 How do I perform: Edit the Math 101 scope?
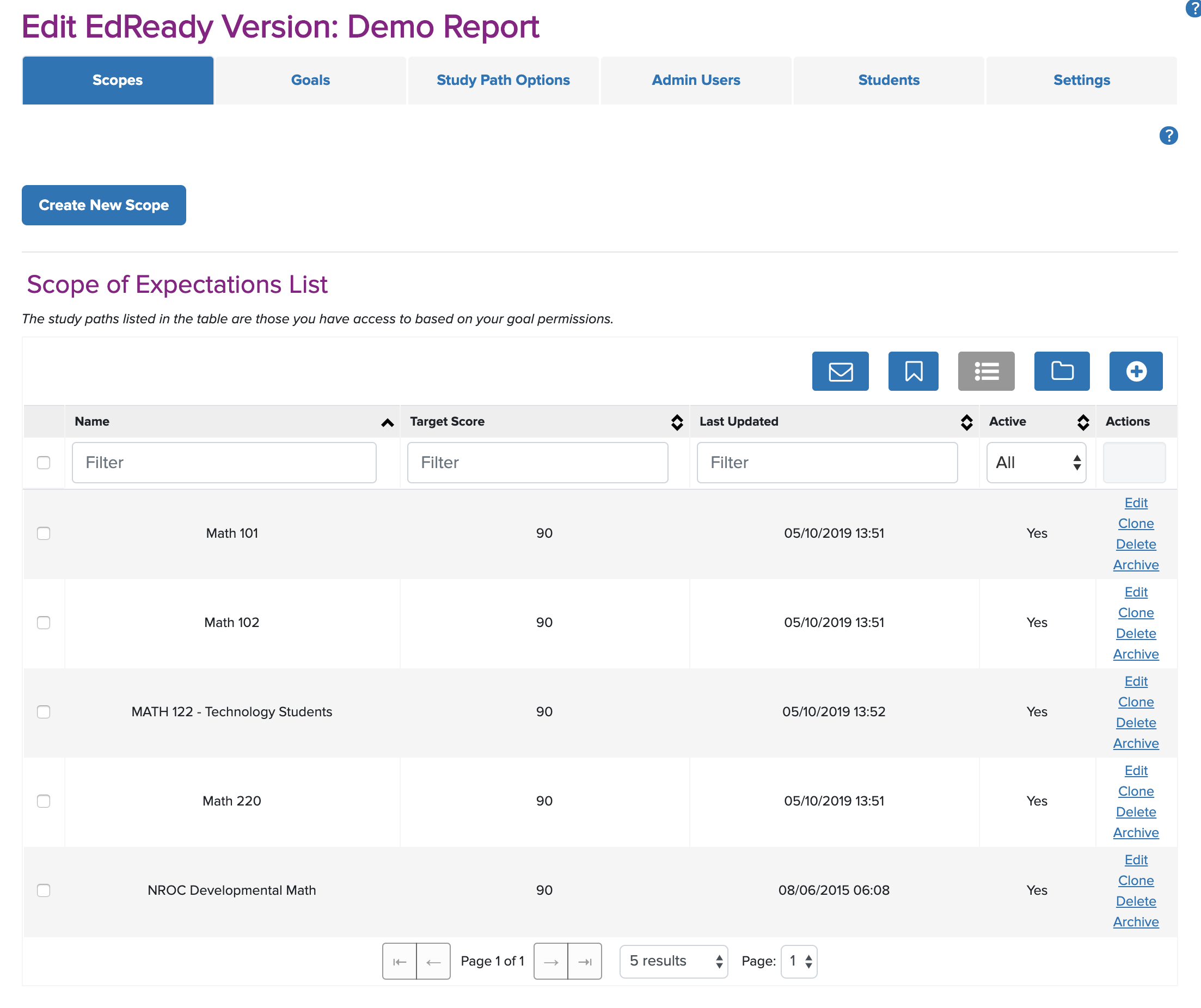[x=1136, y=502]
